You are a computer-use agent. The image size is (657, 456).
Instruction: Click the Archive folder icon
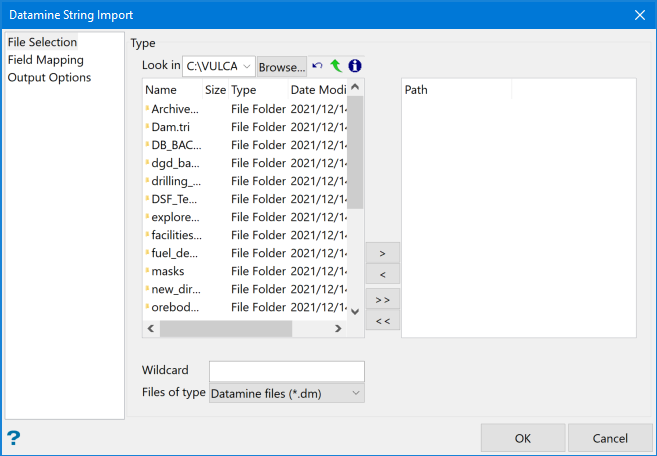click(148, 109)
